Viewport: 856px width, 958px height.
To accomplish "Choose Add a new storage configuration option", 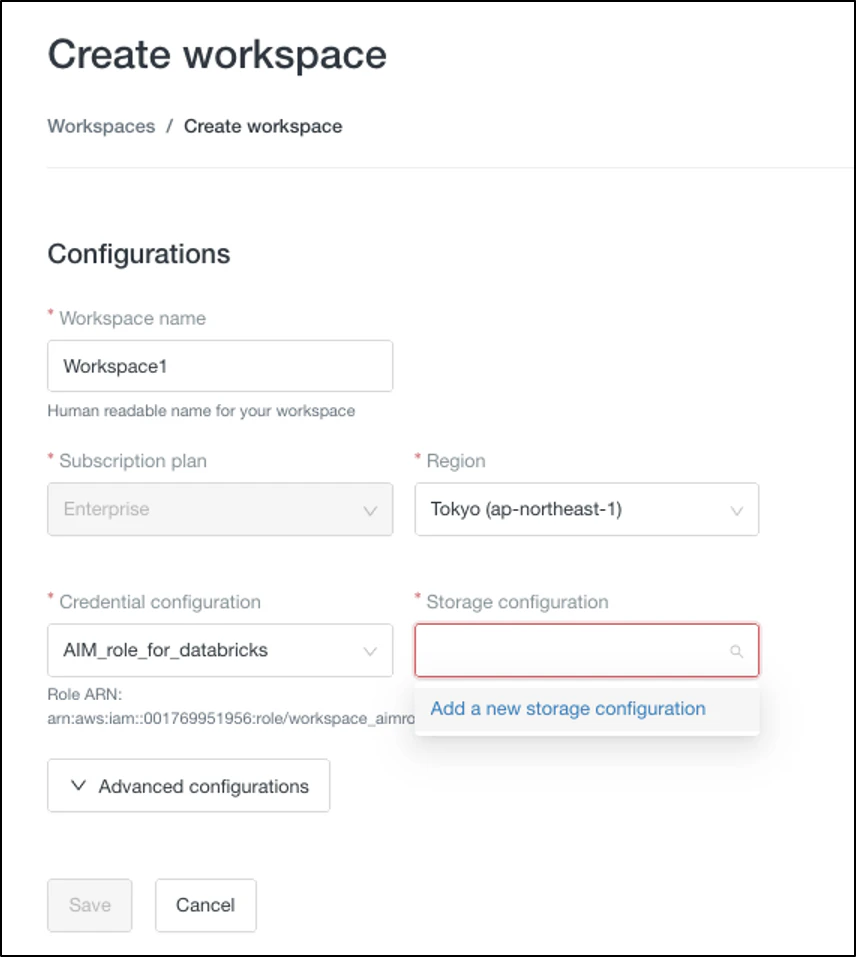I will click(568, 709).
